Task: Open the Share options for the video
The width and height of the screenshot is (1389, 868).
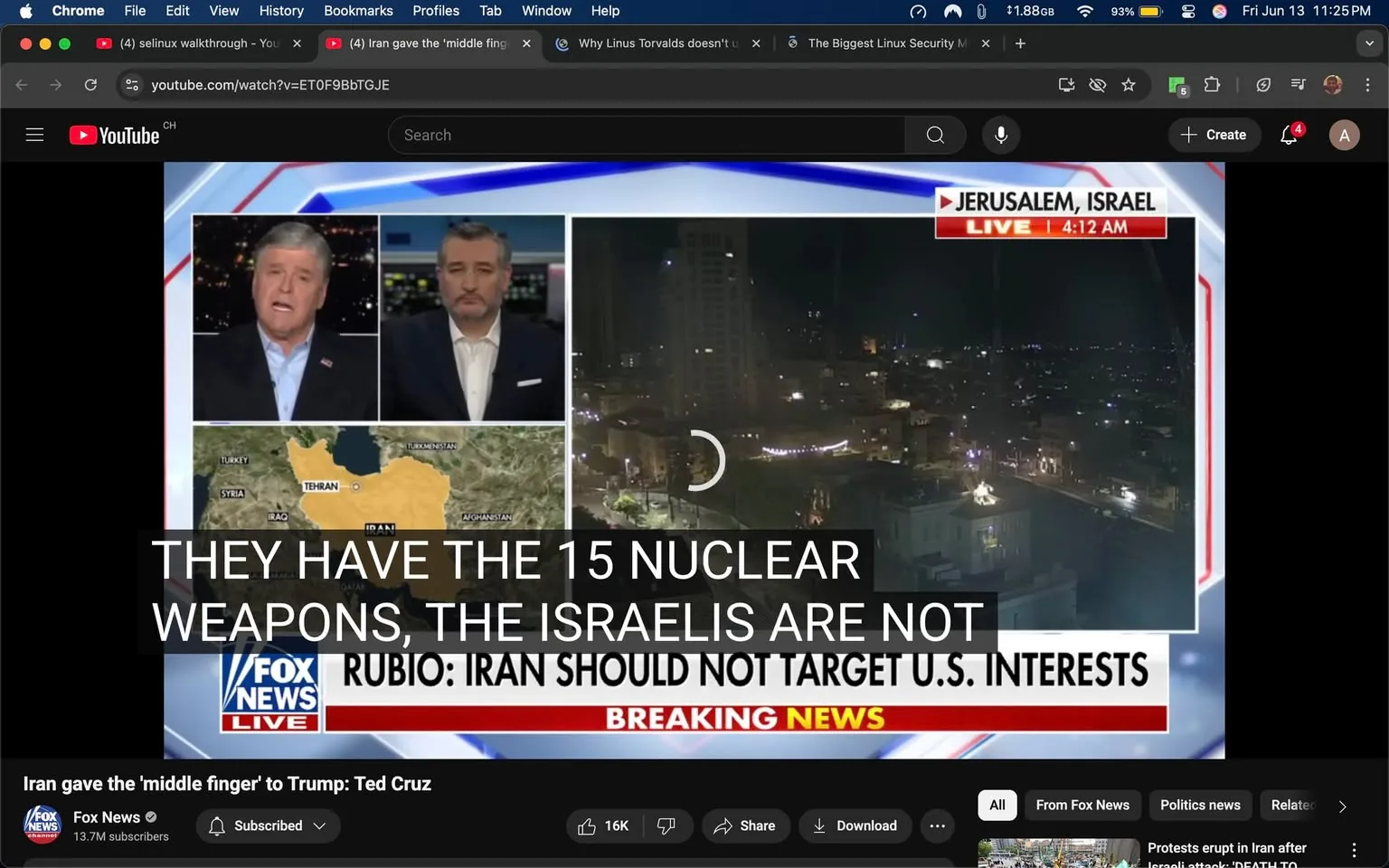Action: [x=745, y=826]
